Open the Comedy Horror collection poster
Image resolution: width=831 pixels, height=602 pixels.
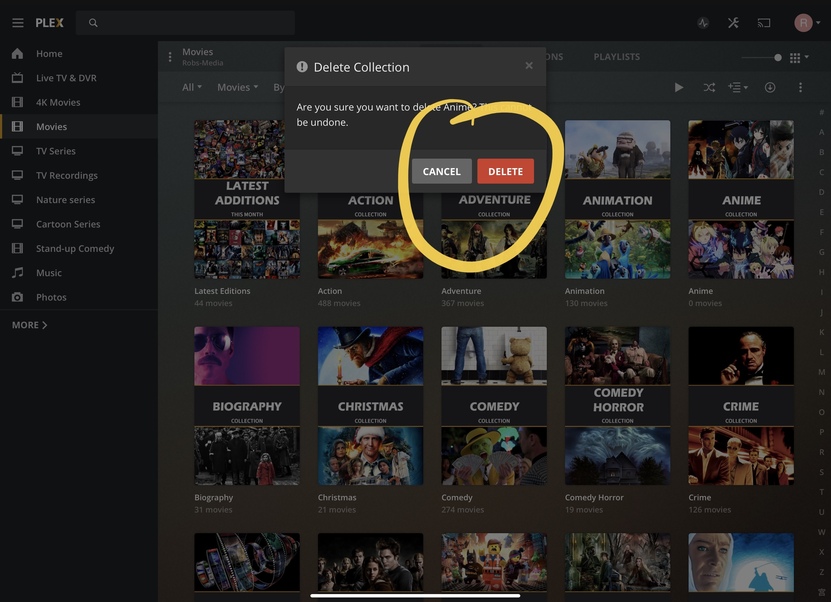(617, 406)
